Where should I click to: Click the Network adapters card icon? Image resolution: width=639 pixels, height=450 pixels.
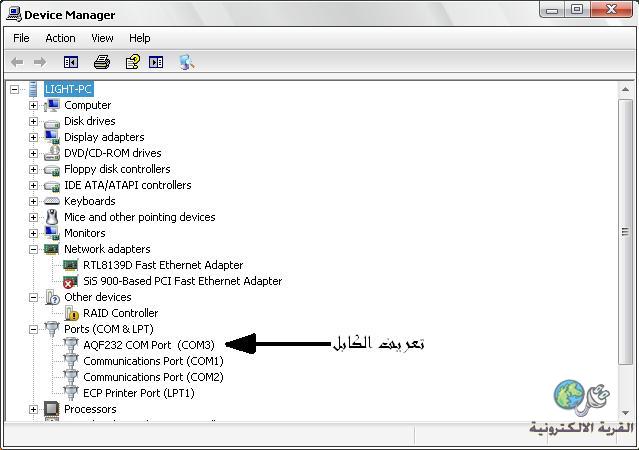51,249
